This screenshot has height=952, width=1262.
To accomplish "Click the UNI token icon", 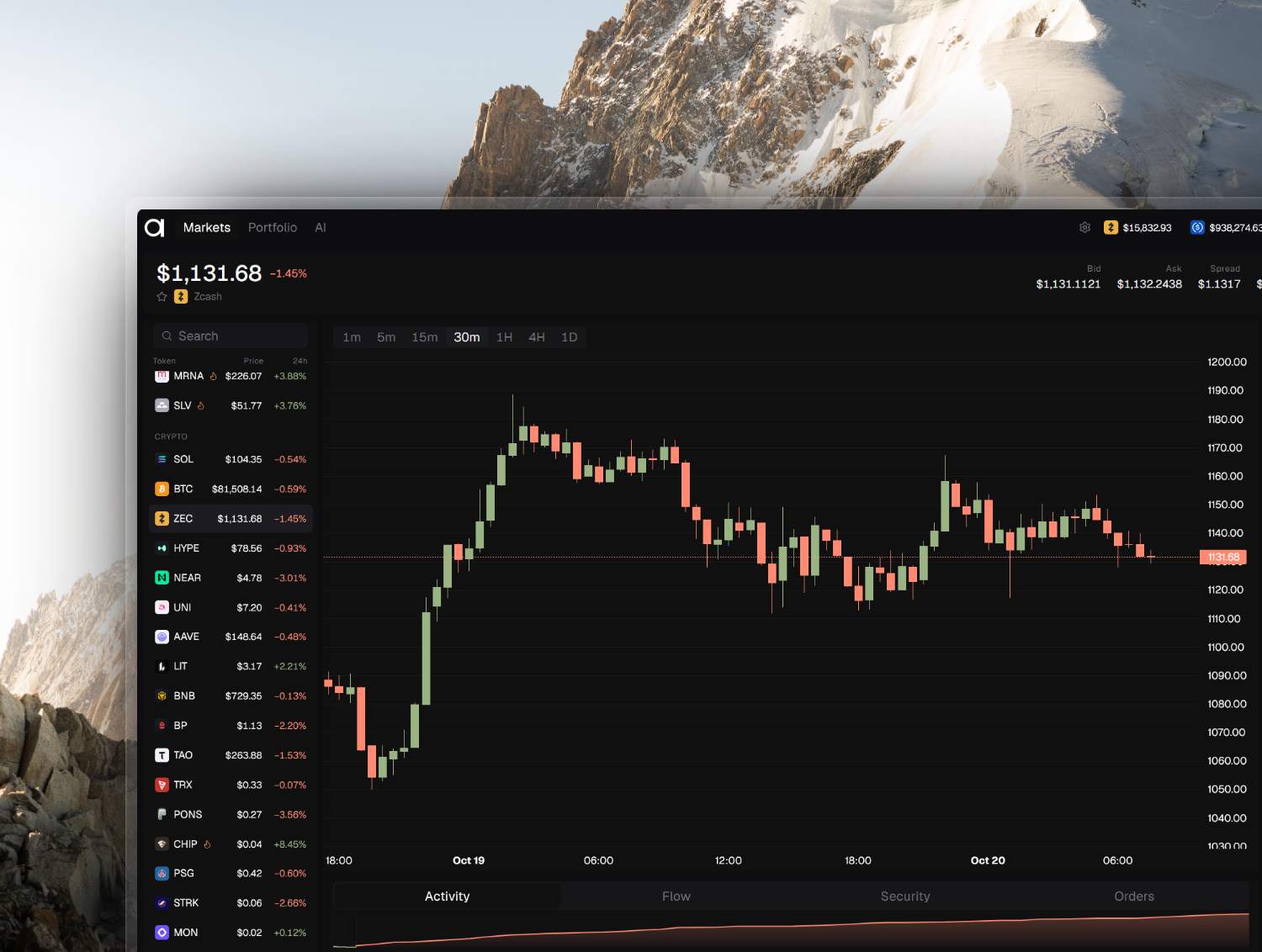I will click(x=162, y=607).
